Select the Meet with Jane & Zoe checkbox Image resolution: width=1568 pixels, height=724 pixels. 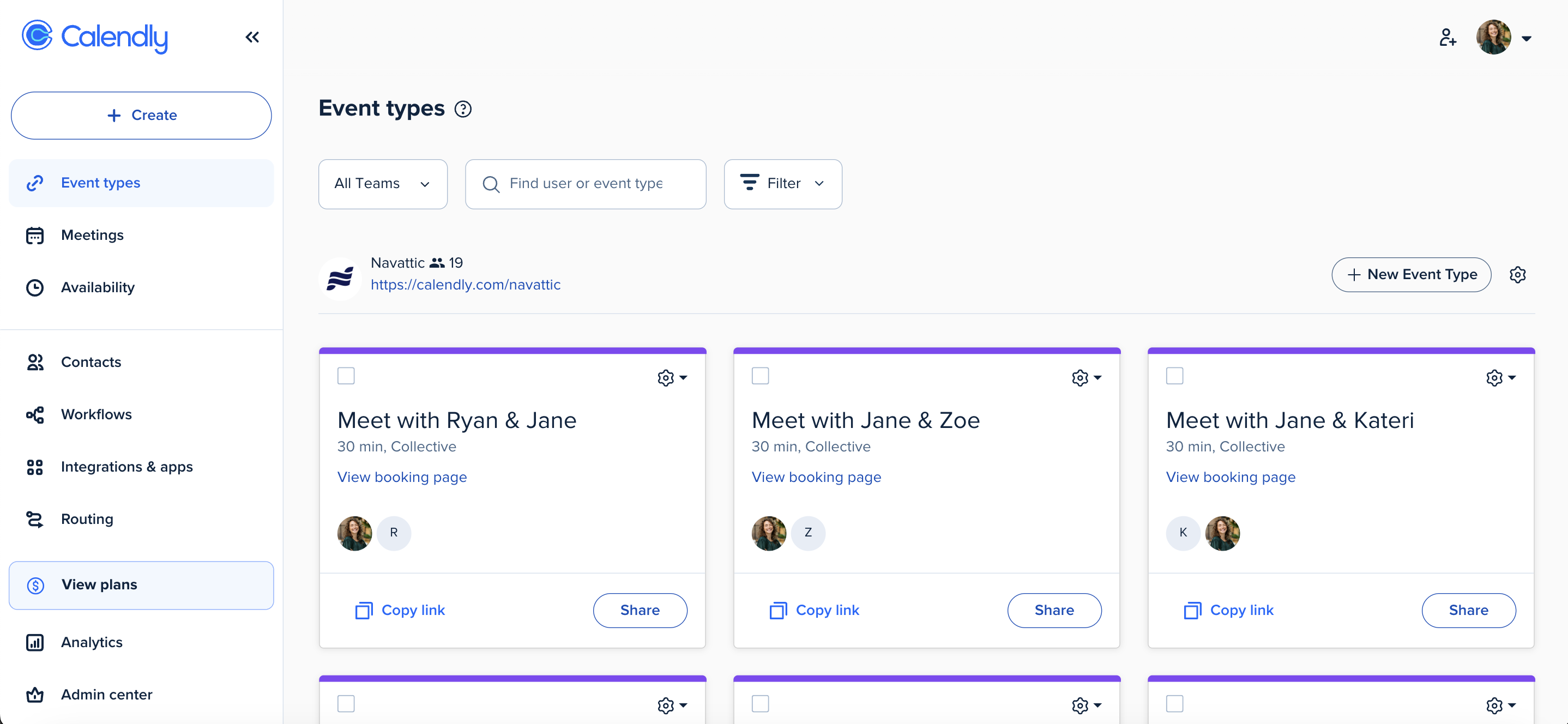click(x=760, y=376)
